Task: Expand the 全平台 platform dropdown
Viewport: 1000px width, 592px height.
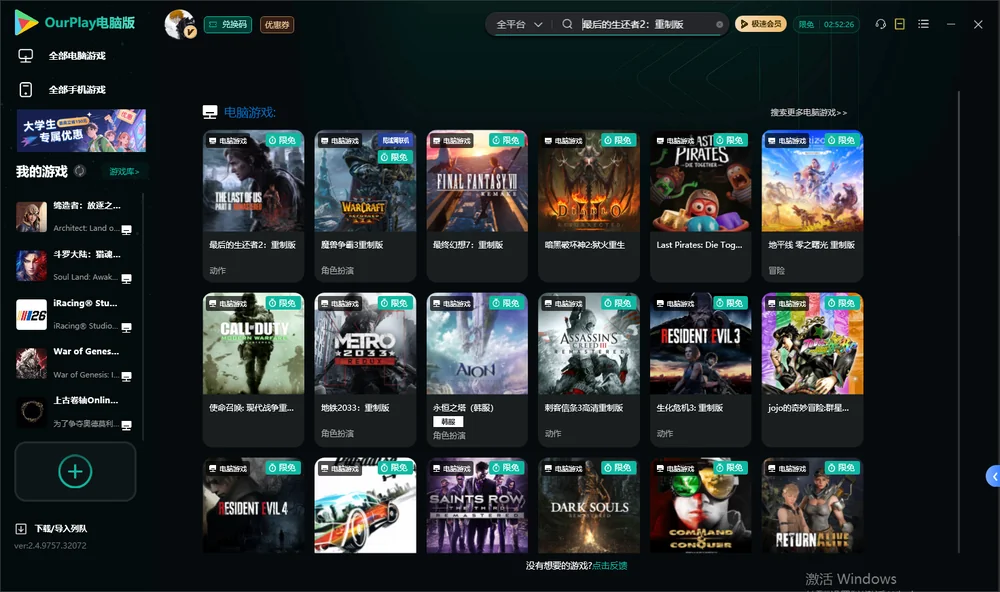Action: point(519,24)
